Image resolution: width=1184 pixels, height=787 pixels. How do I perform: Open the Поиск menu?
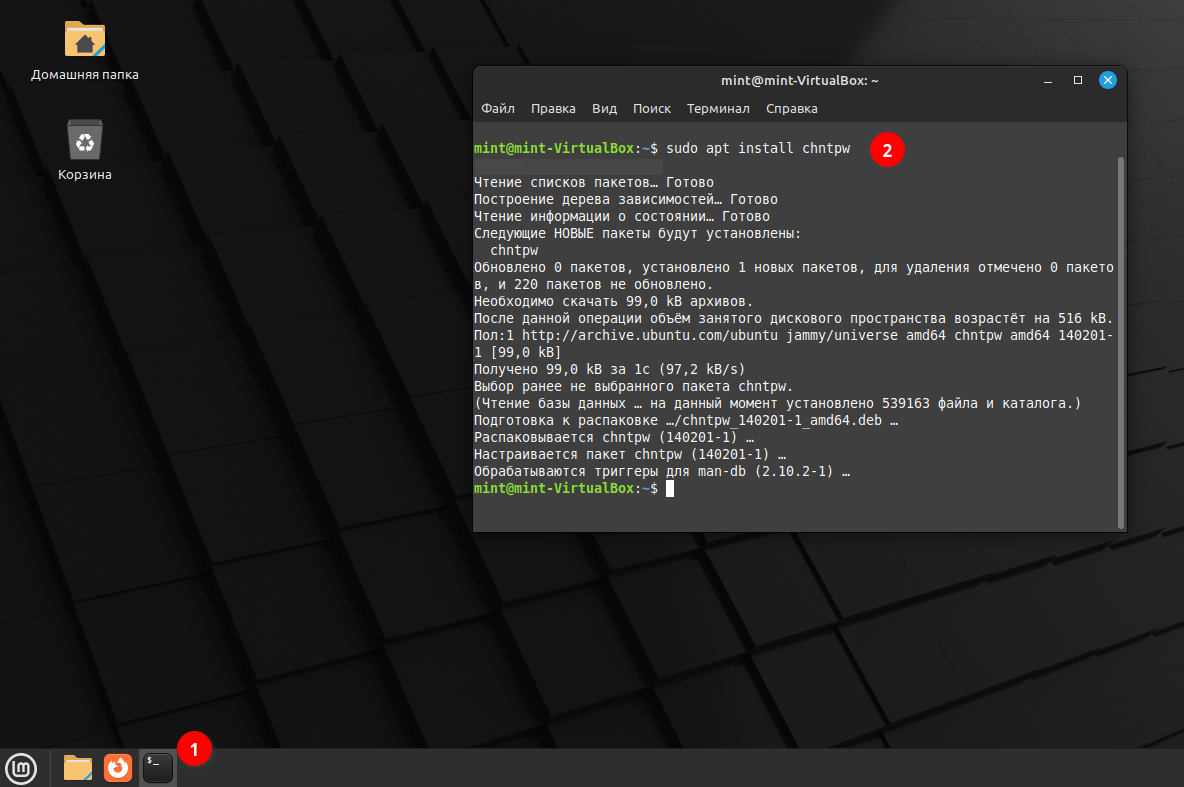click(652, 108)
